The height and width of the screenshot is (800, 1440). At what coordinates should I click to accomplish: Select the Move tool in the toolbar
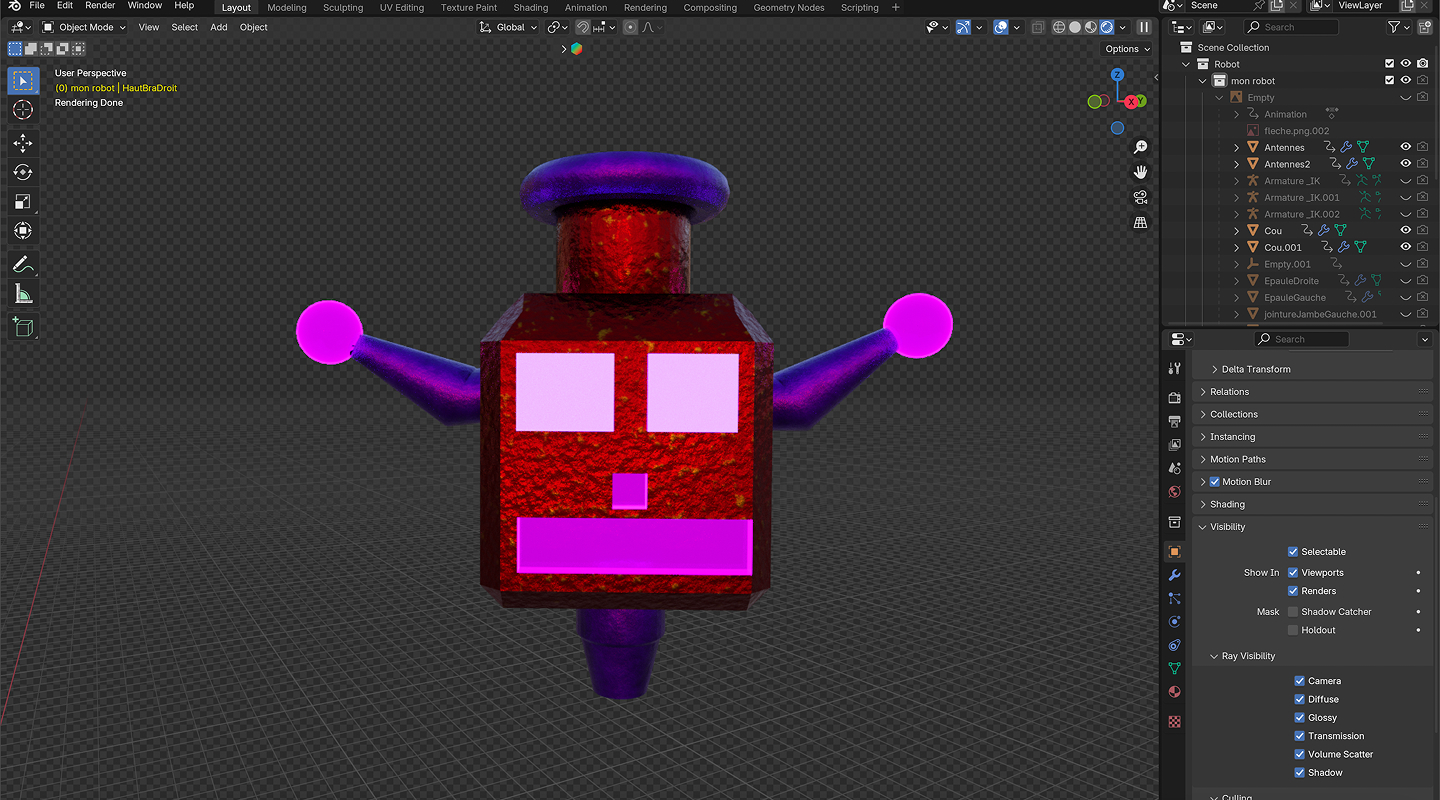pyautogui.click(x=23, y=143)
